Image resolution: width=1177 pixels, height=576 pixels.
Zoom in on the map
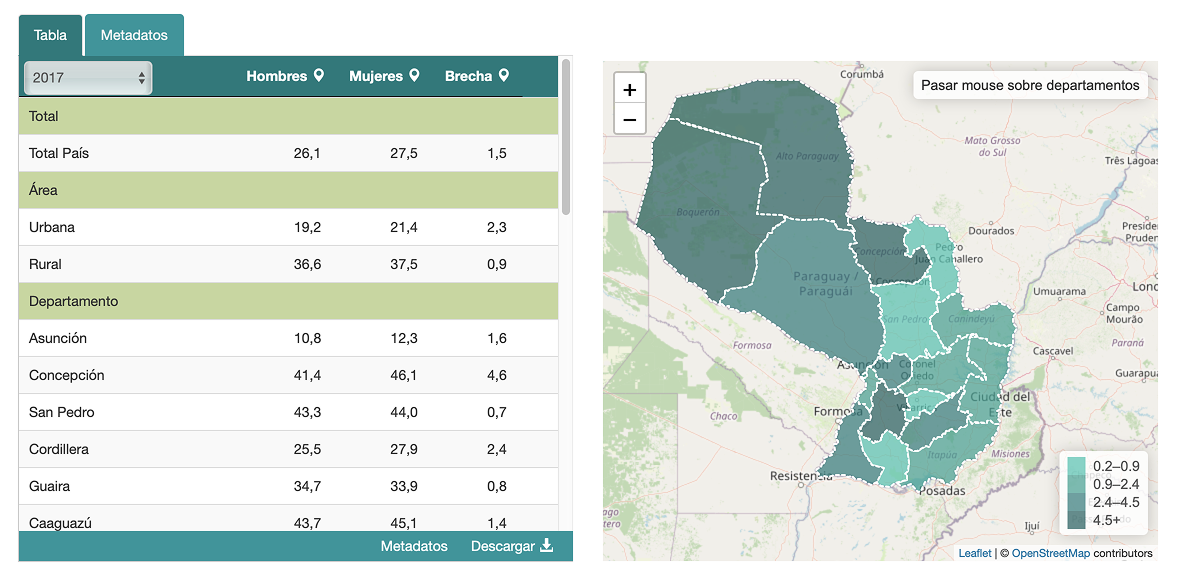(x=629, y=89)
